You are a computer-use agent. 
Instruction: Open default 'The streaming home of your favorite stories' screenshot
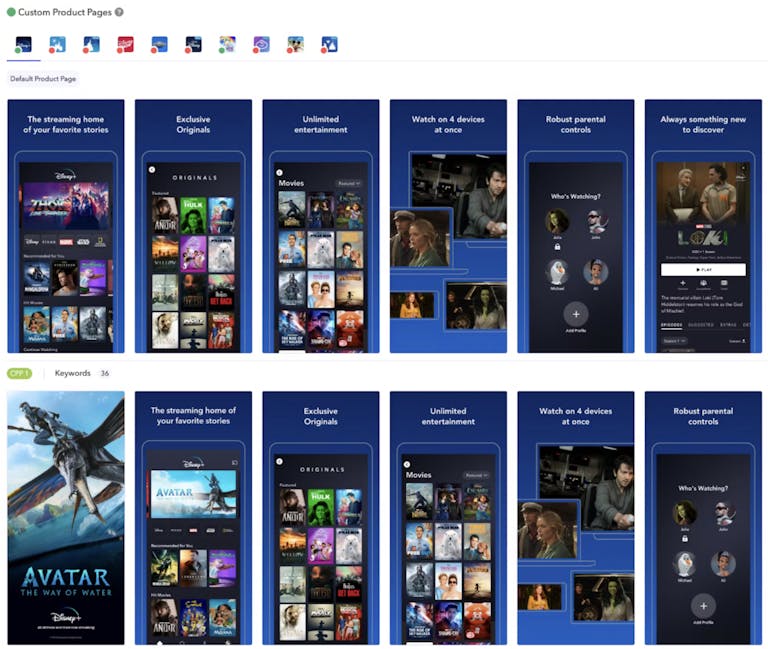[x=66, y=226]
